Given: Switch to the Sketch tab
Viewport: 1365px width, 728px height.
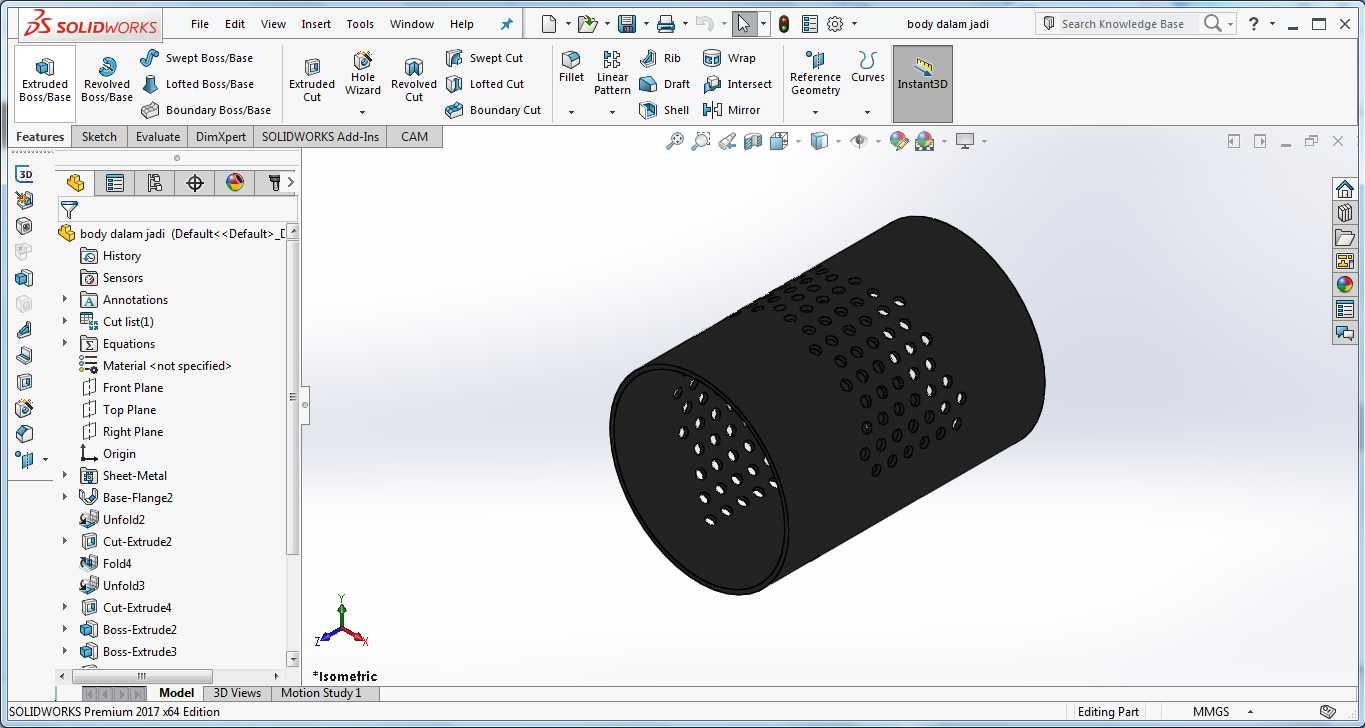Looking at the screenshot, I should [99, 137].
